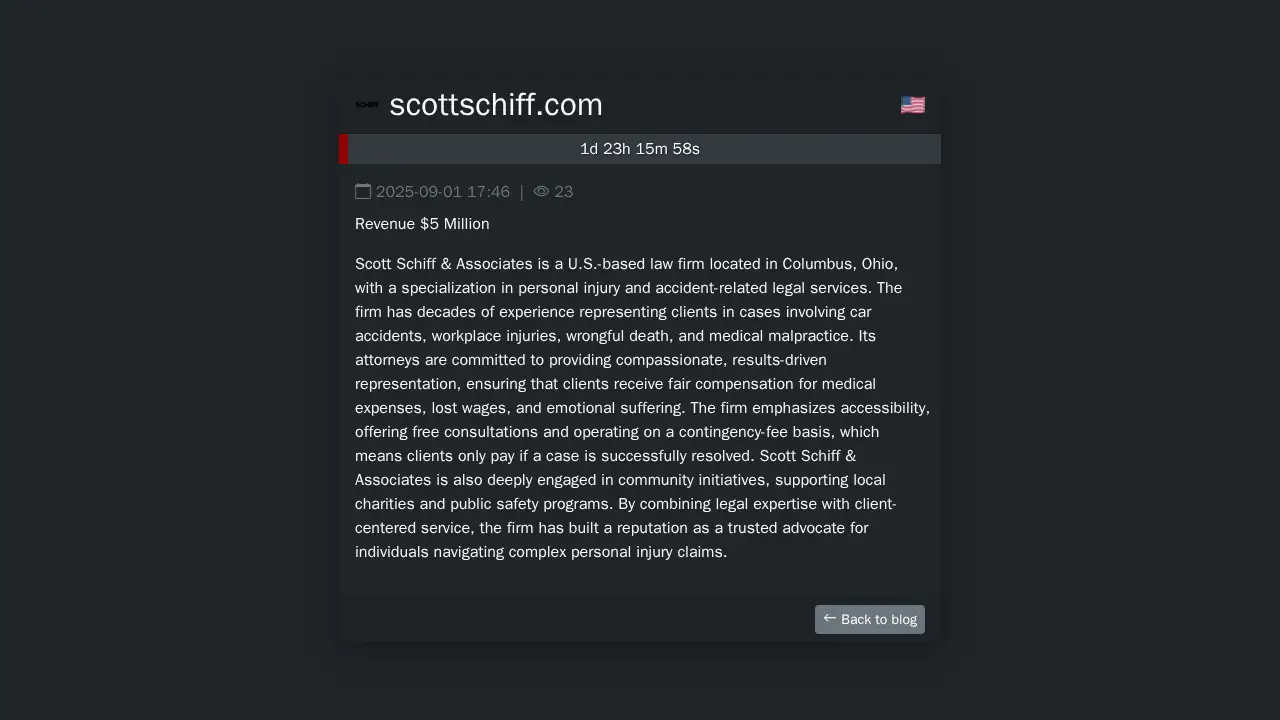Click the 1d 23h 15m 58s countdown text

coord(640,149)
